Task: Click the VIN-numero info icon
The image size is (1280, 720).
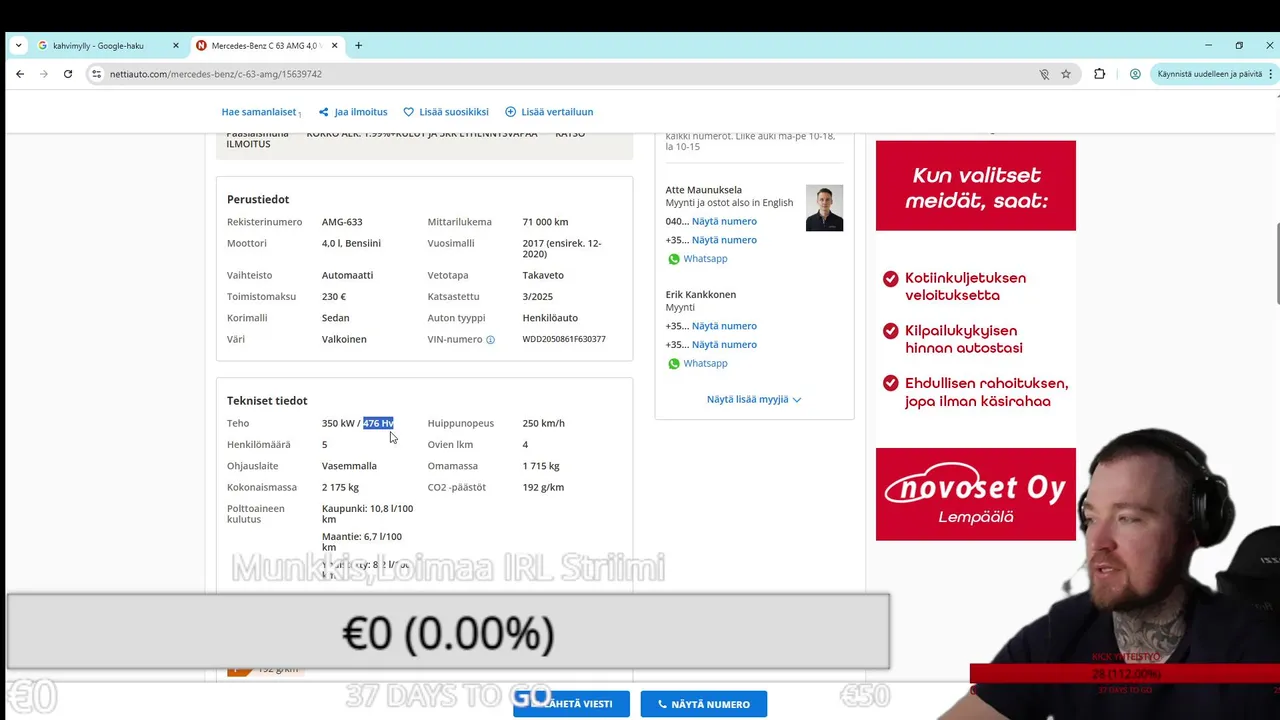Action: (x=490, y=340)
